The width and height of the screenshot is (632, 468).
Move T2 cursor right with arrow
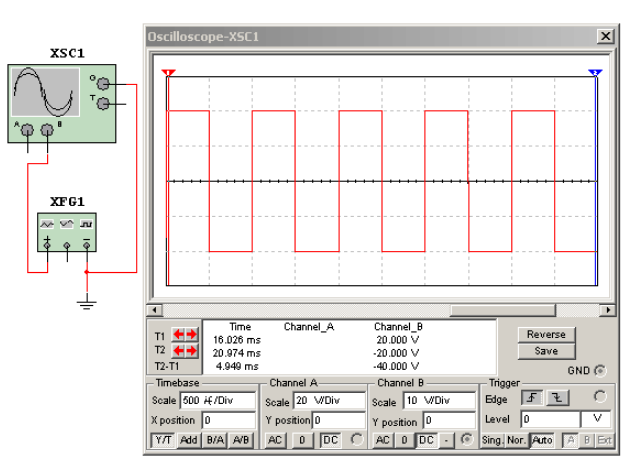191,351
